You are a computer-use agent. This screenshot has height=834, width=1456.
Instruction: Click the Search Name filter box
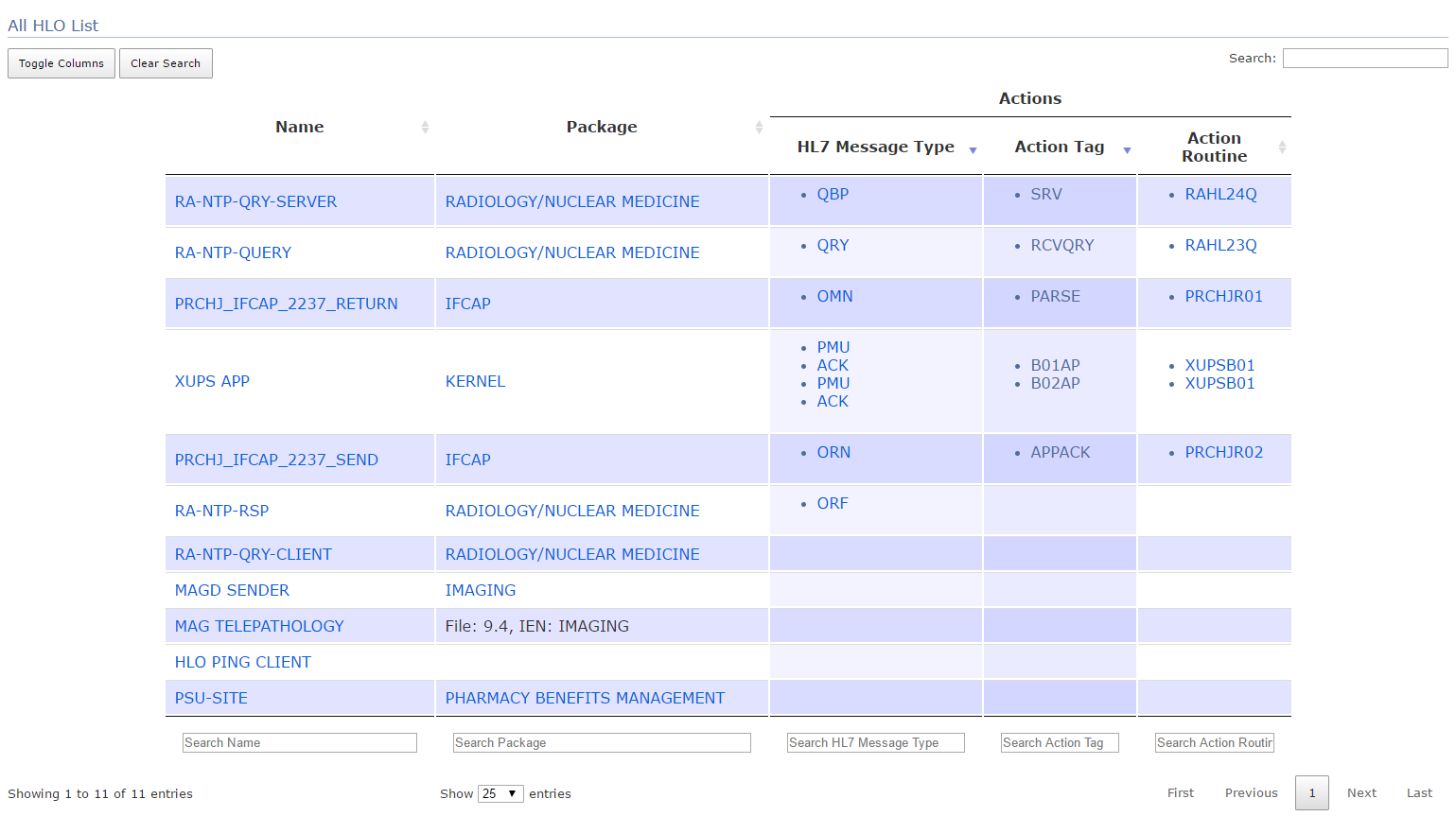pos(299,743)
